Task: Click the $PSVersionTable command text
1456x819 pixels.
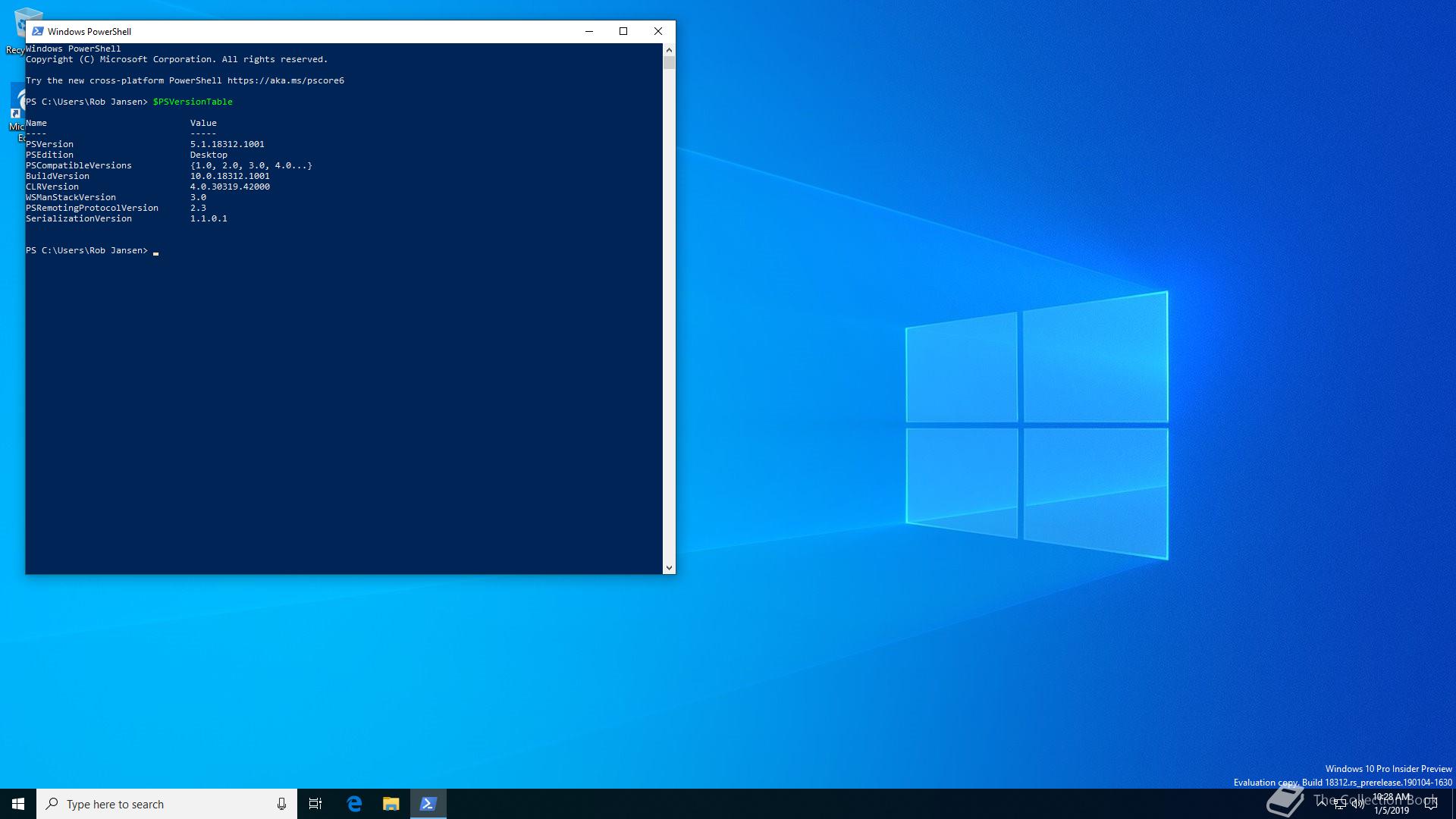Action: (193, 102)
